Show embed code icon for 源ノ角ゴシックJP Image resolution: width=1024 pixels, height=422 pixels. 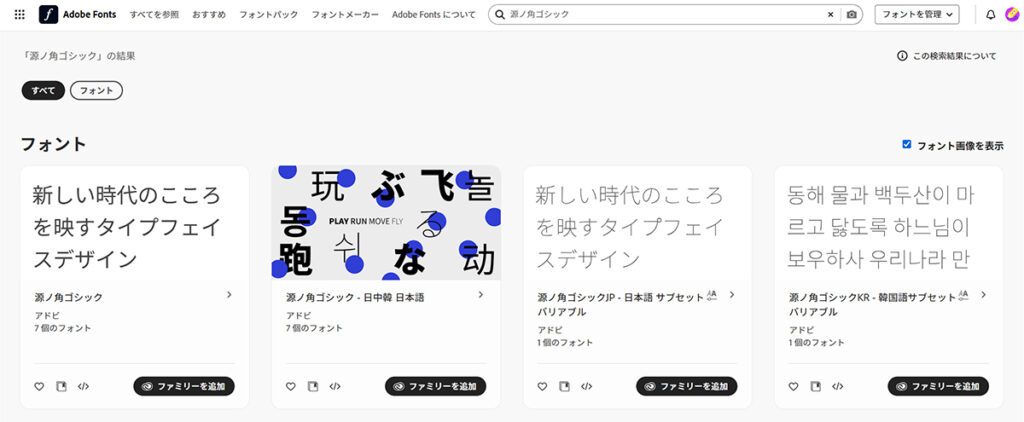(x=586, y=387)
